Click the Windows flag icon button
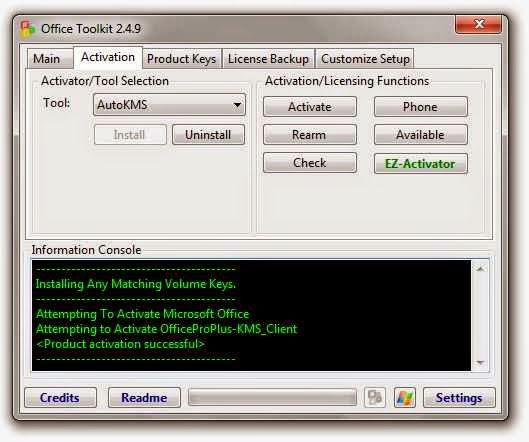 (x=405, y=397)
